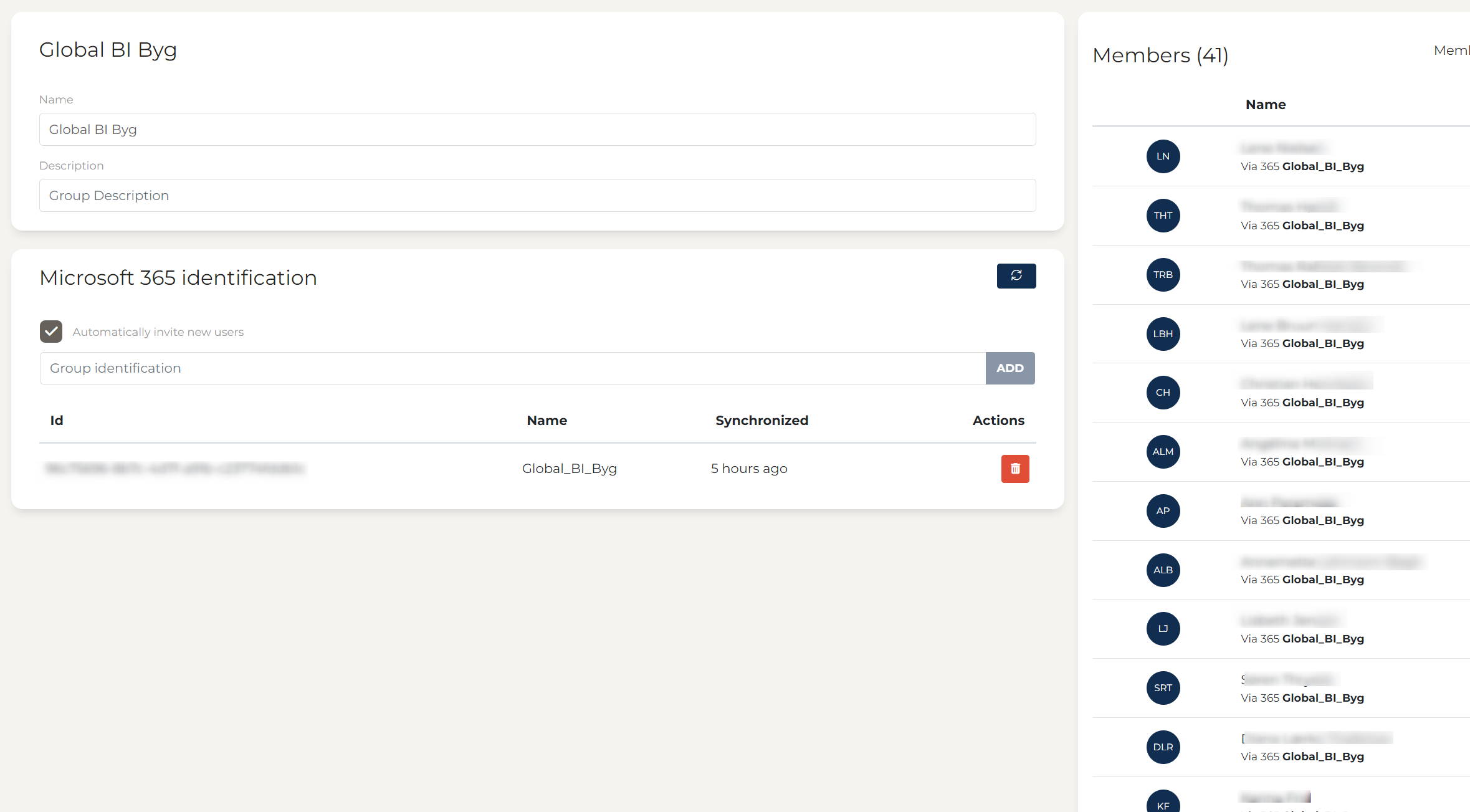Viewport: 1470px width, 812px height.
Task: Click the CH member avatar
Action: tap(1163, 393)
